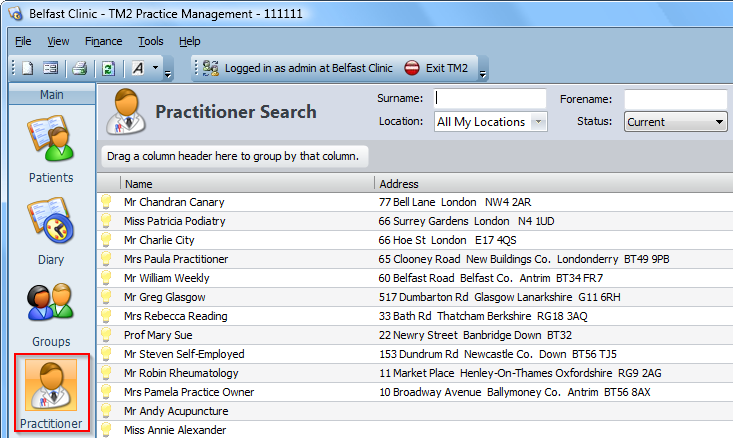Click the group-by-column drop area text
Viewport: 733px width, 438px height.
[x=233, y=156]
